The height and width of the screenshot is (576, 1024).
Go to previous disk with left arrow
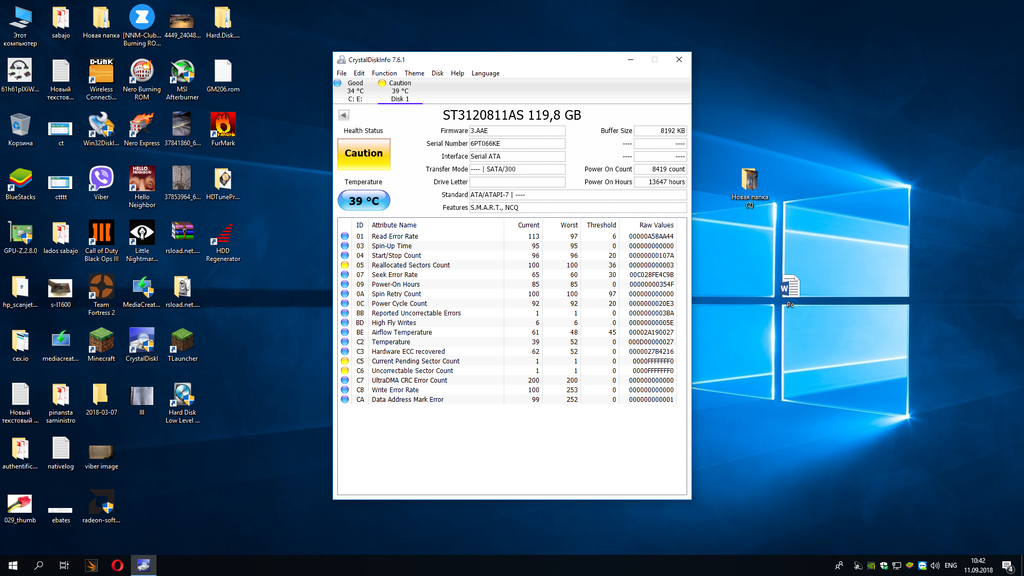[344, 115]
